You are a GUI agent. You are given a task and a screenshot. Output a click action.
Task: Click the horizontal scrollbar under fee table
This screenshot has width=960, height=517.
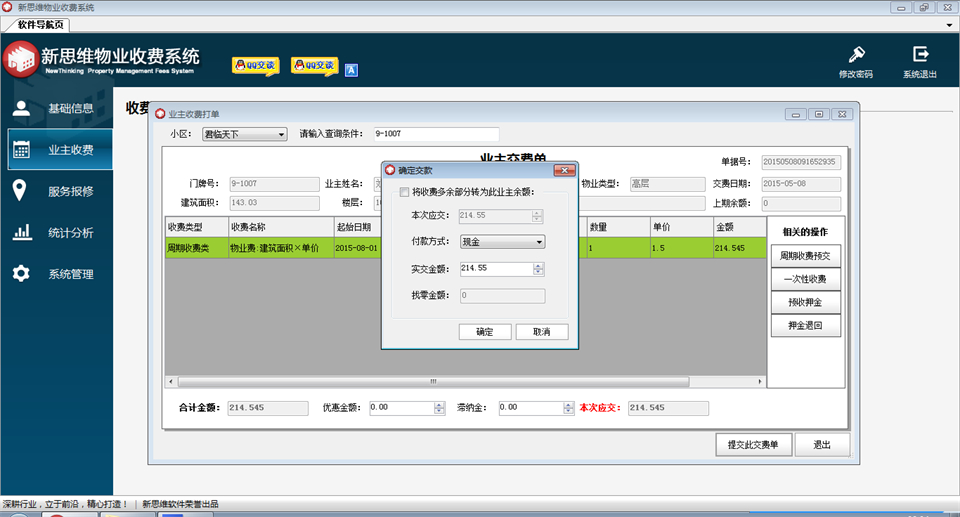tap(433, 381)
